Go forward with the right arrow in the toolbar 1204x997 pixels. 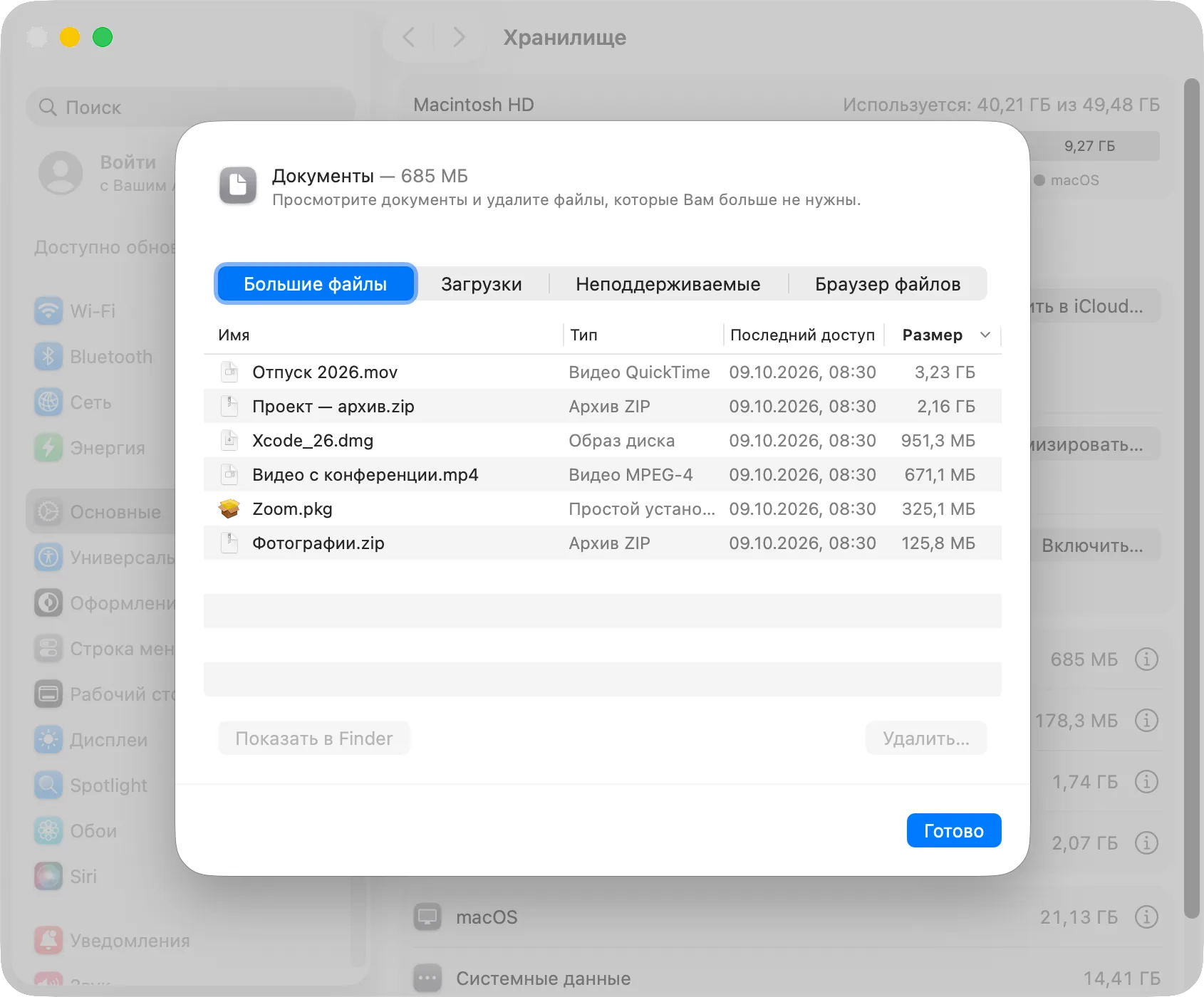(x=459, y=37)
